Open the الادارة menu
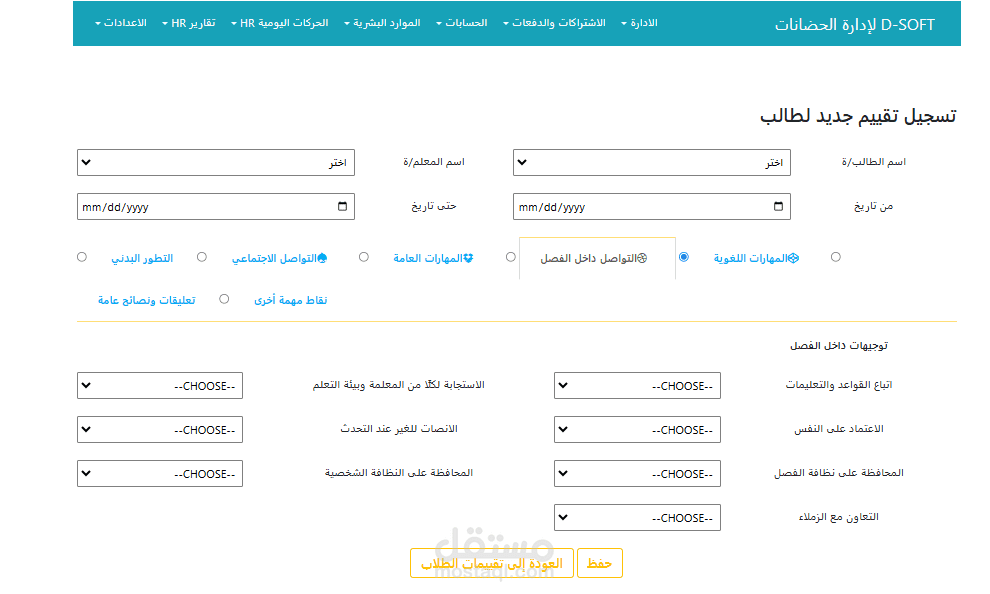The height and width of the screenshot is (594, 990). coord(640,23)
